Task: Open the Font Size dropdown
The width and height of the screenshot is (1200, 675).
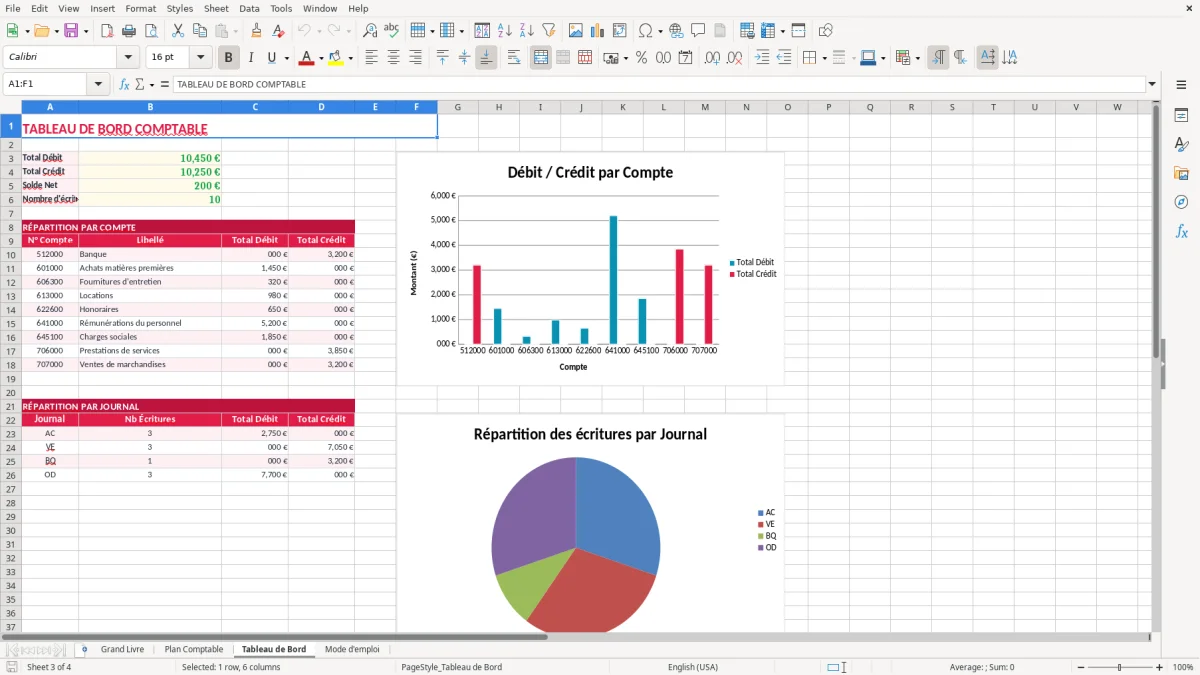Action: pos(200,58)
